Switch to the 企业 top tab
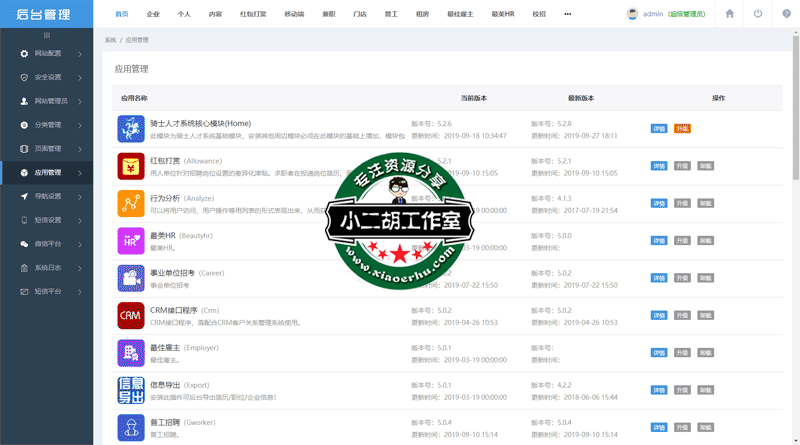 pos(153,15)
